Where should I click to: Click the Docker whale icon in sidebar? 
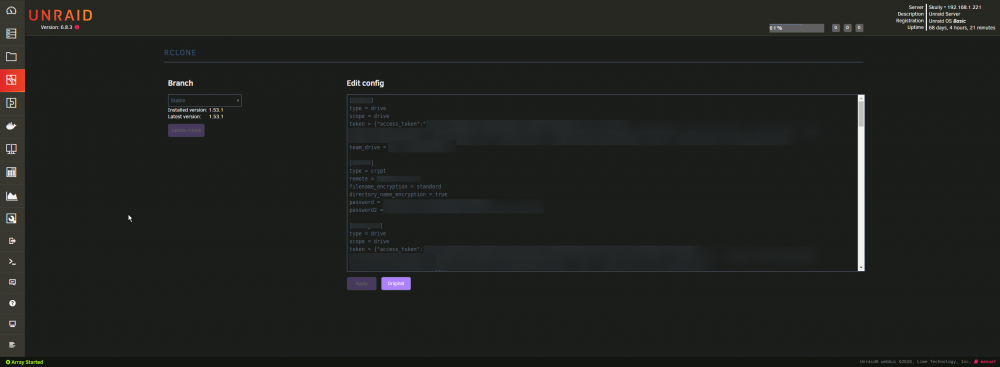[11, 126]
